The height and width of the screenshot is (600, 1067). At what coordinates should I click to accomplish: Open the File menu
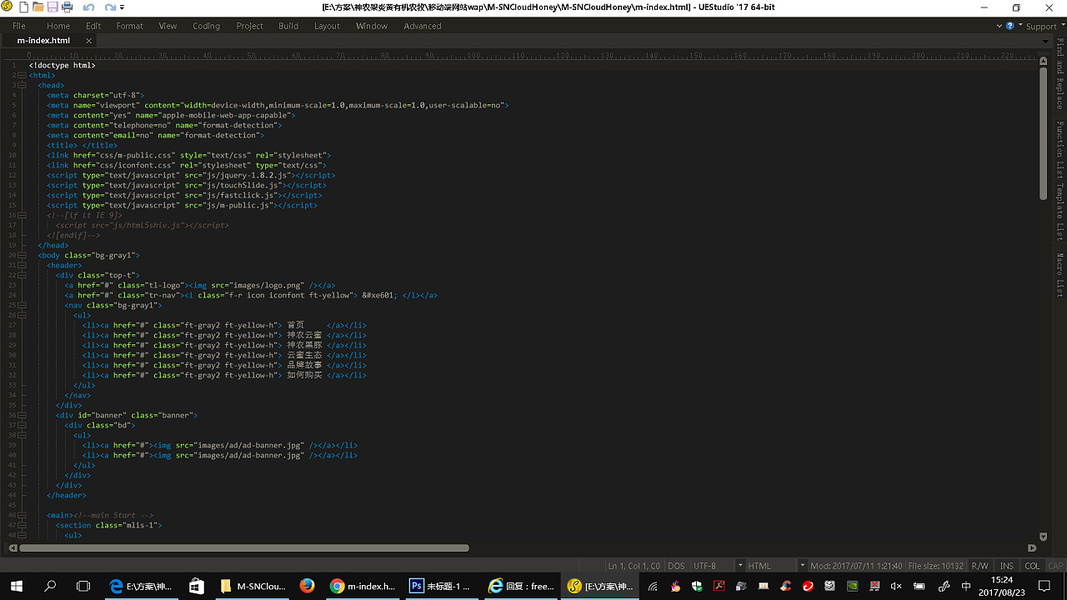(x=19, y=26)
